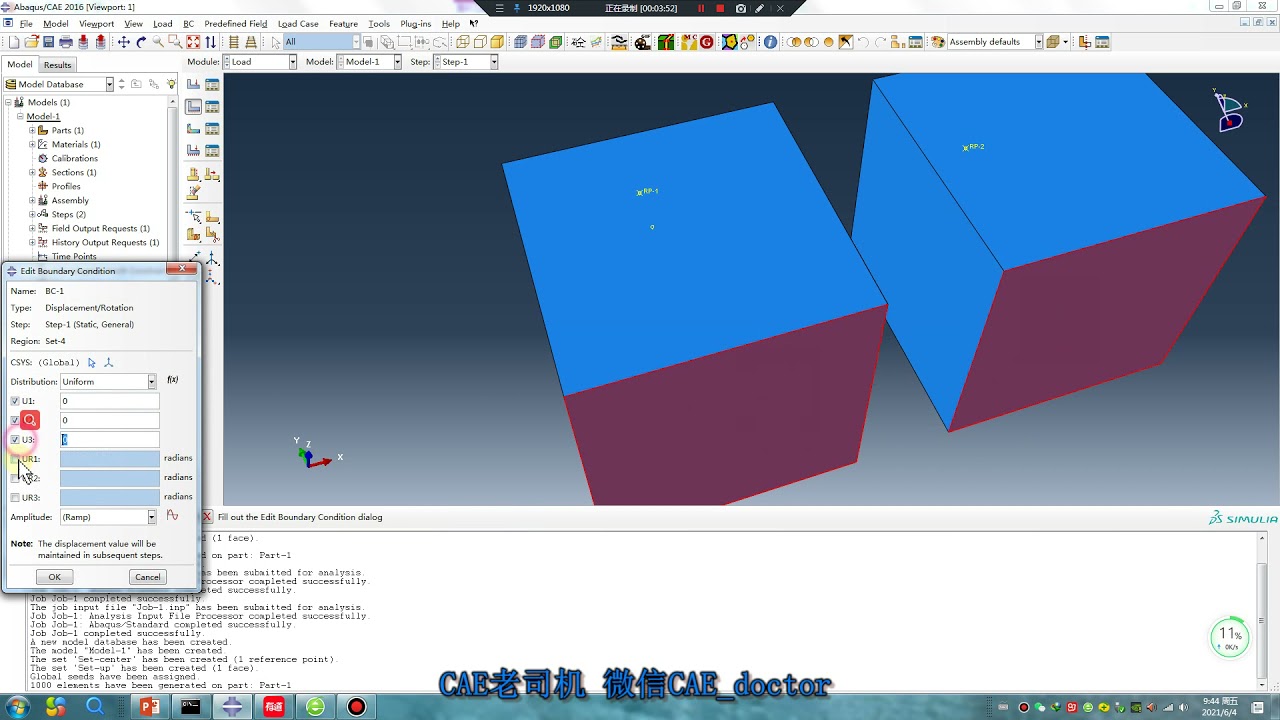Click the recording pause button
The image size is (1280, 720).
[701, 8]
